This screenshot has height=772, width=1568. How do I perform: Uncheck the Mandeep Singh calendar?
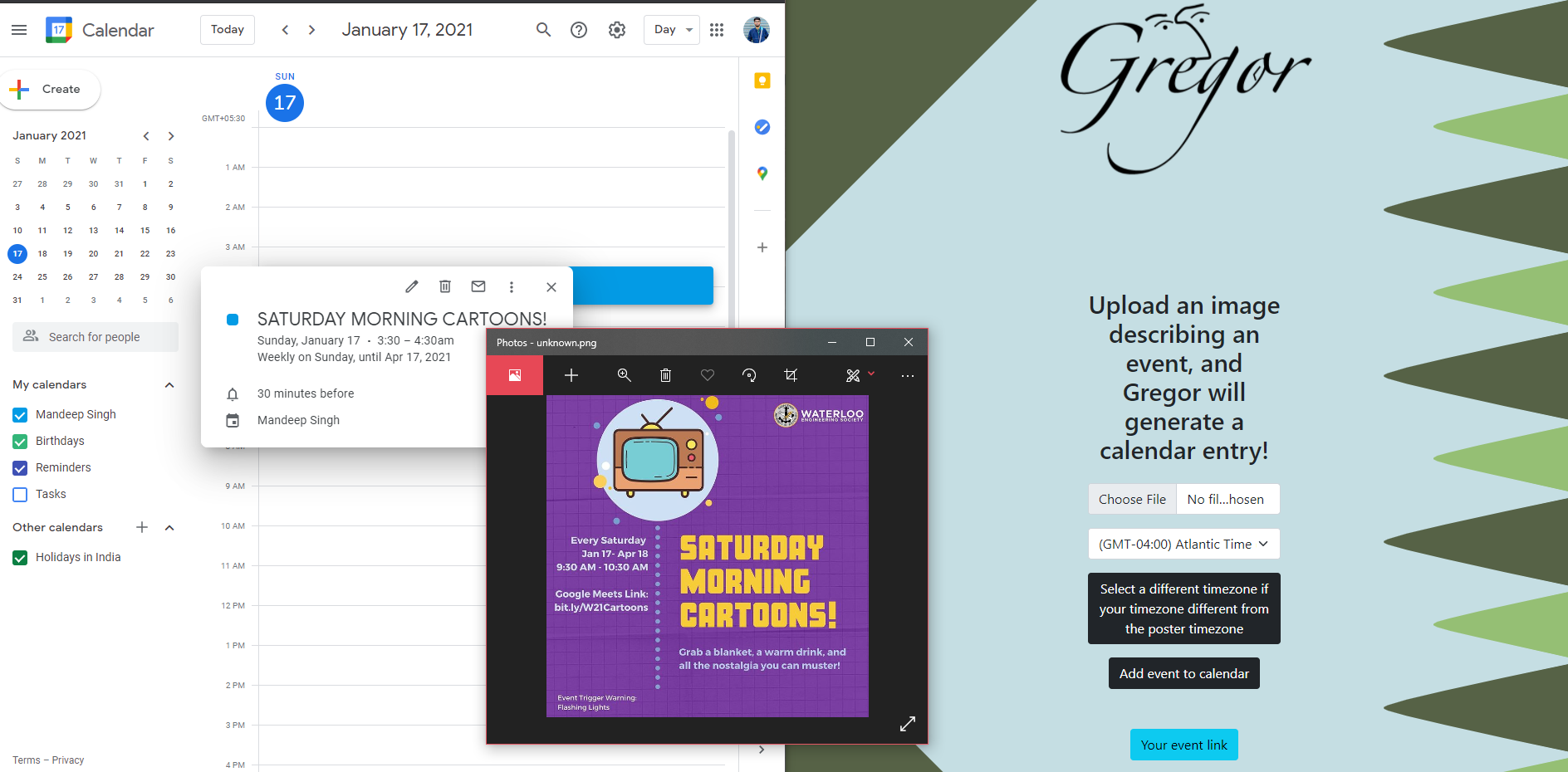[20, 415]
